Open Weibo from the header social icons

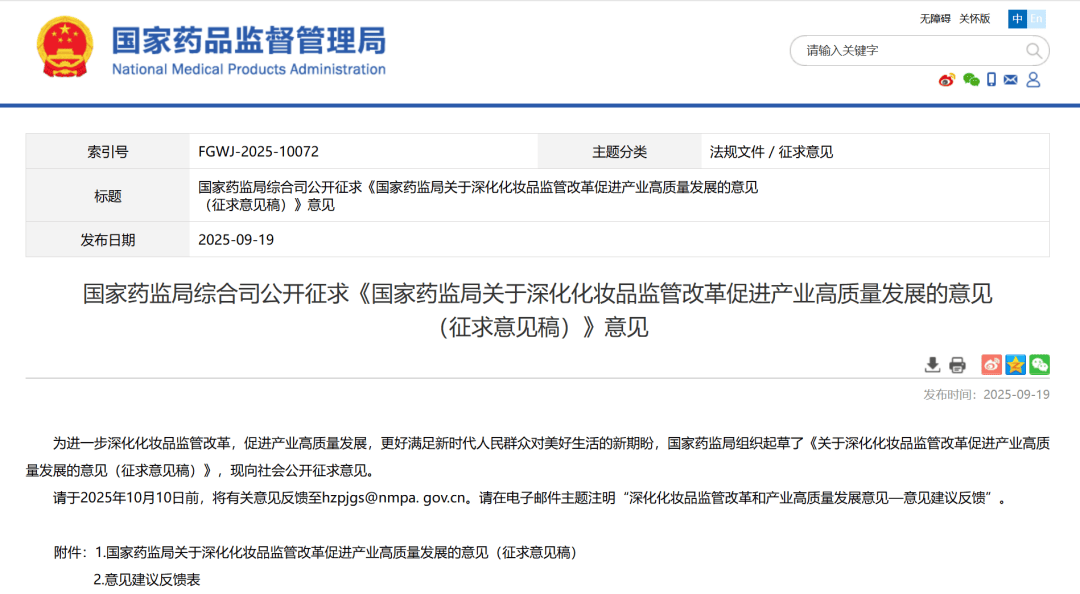[x=947, y=79]
